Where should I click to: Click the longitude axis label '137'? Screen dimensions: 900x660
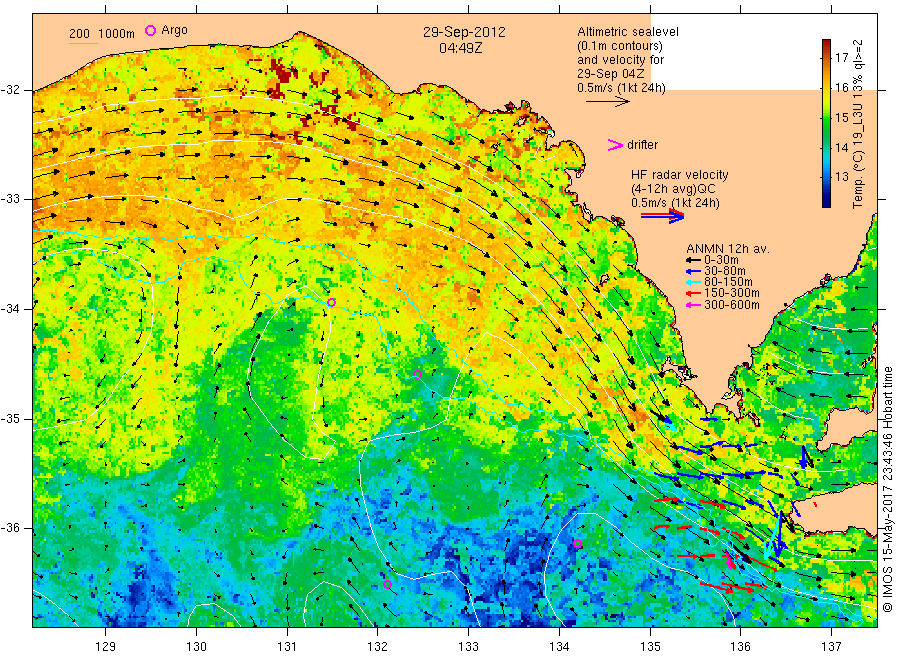tap(831, 647)
